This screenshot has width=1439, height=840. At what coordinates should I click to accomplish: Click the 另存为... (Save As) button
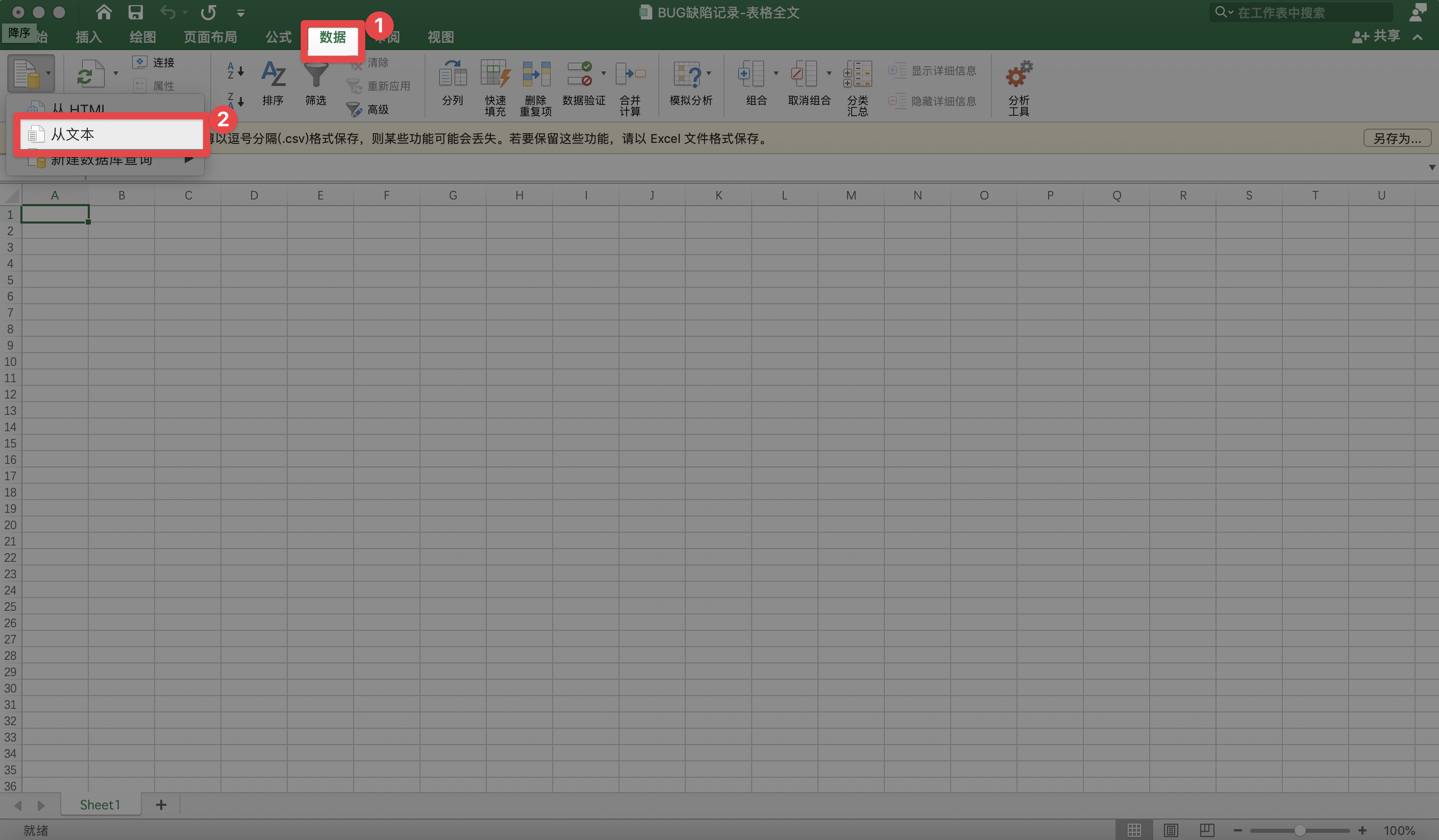coord(1396,138)
